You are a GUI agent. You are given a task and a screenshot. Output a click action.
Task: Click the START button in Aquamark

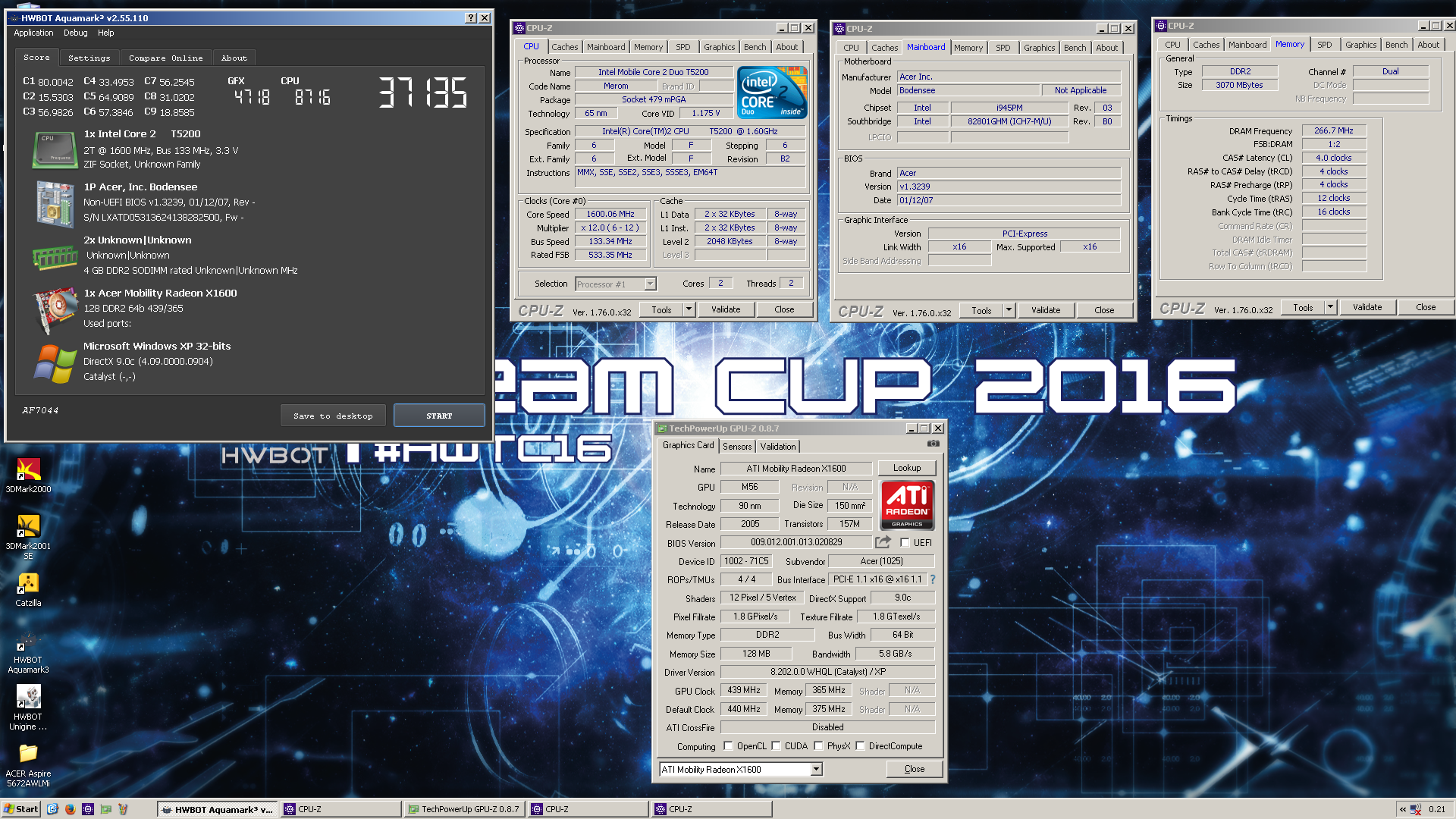click(439, 416)
